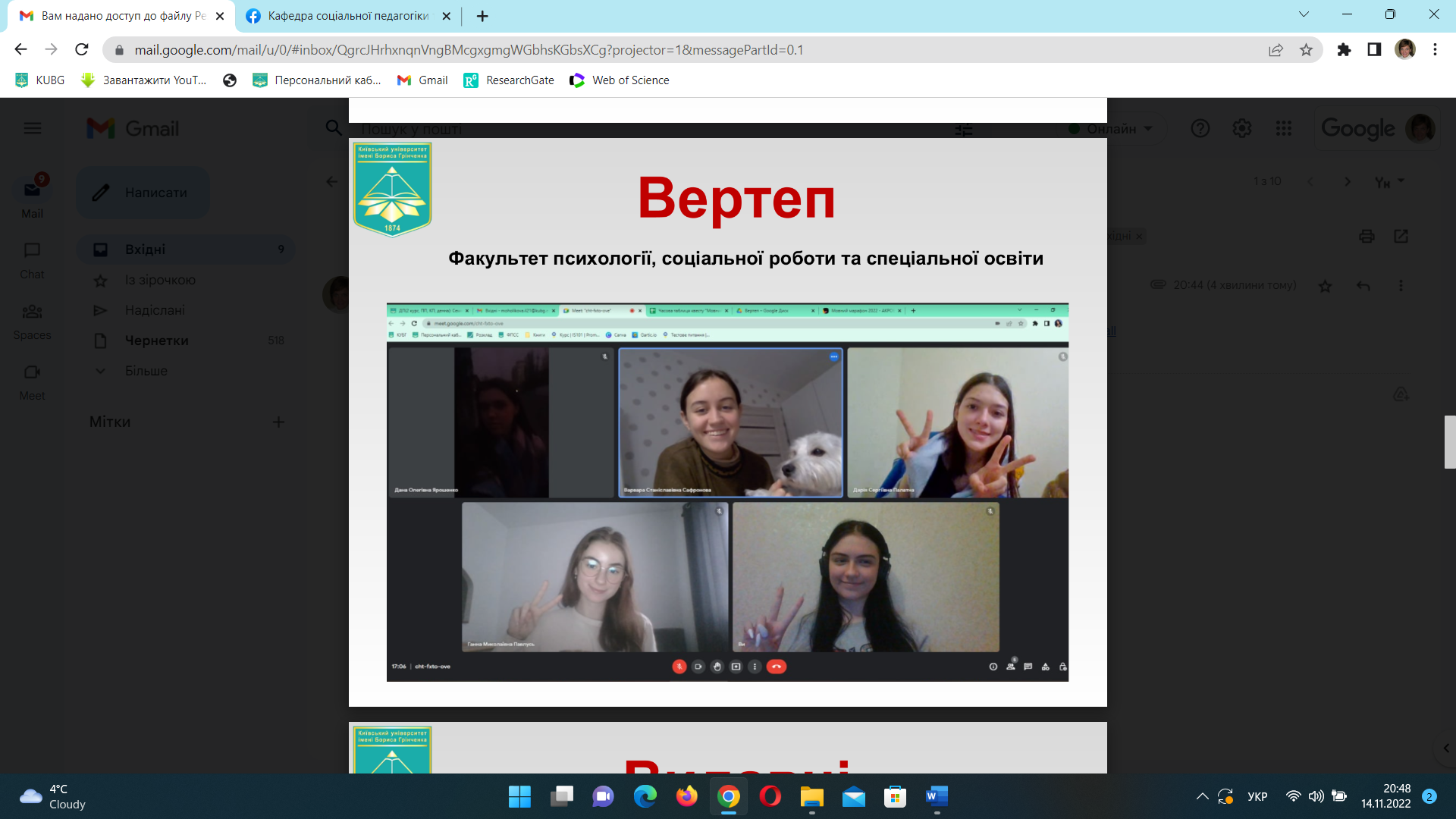Toggle Chrome side panel icon
The width and height of the screenshot is (1456, 819).
1374,50
